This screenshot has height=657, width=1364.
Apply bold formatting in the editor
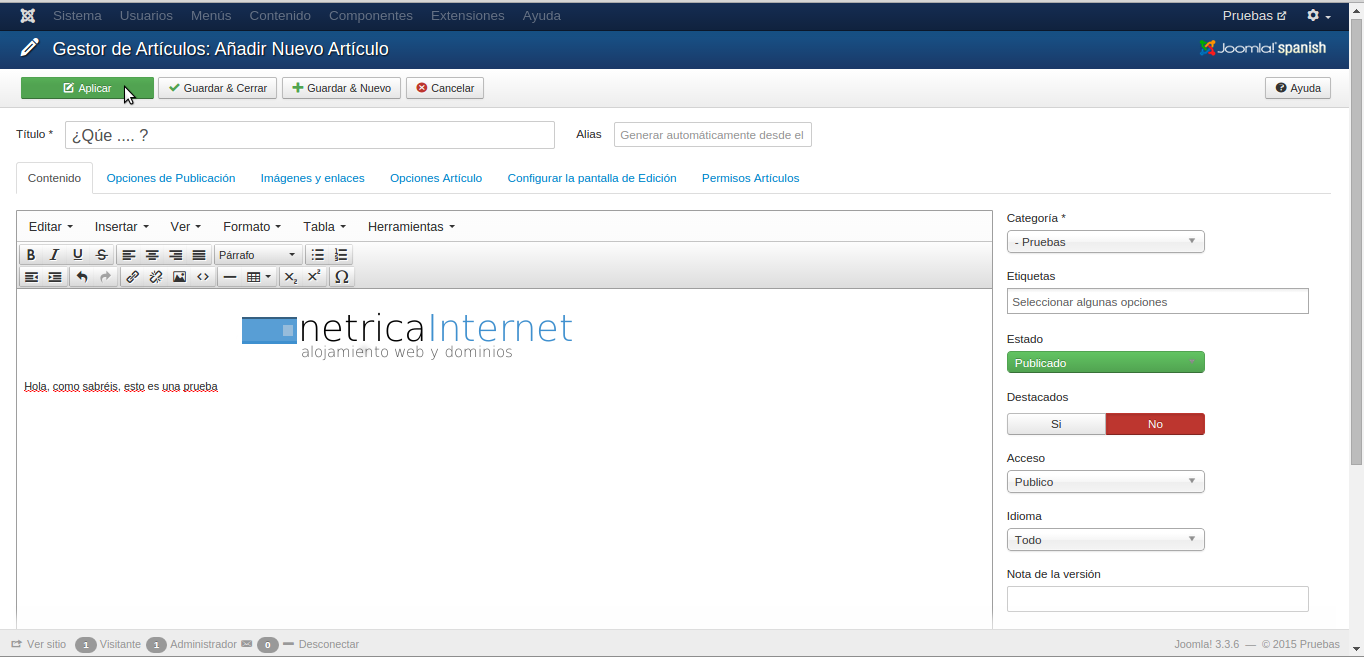pos(31,255)
